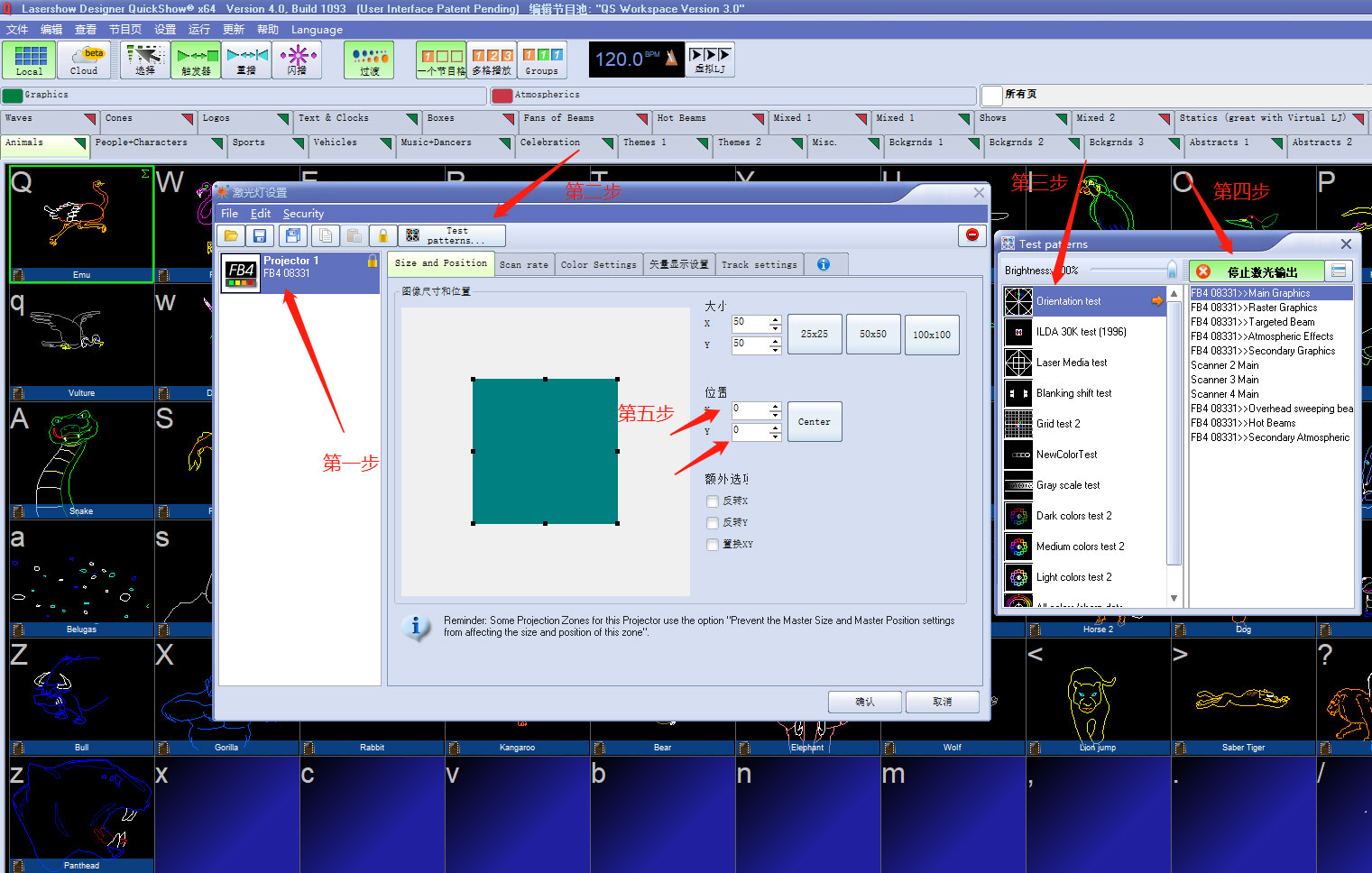This screenshot has width=1372, height=873.
Task: Paste icon in laser settings toolbar
Action: [x=354, y=235]
